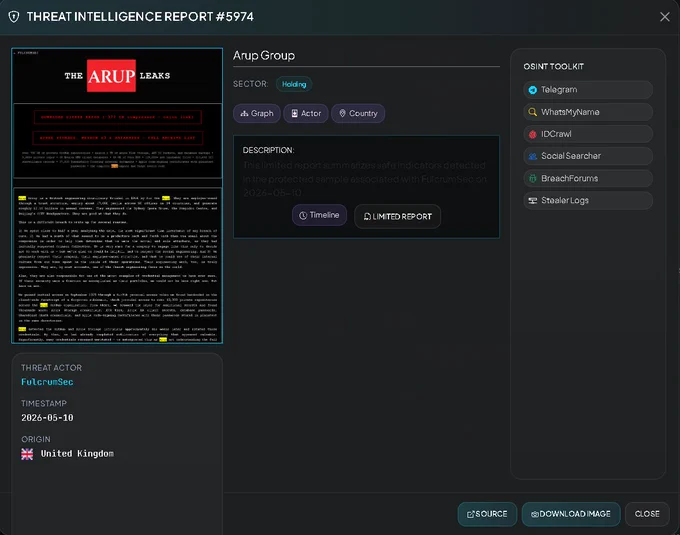Viewport: 680px width, 535px height.
Task: Click the United Kingdom flag icon
Action: pos(27,454)
